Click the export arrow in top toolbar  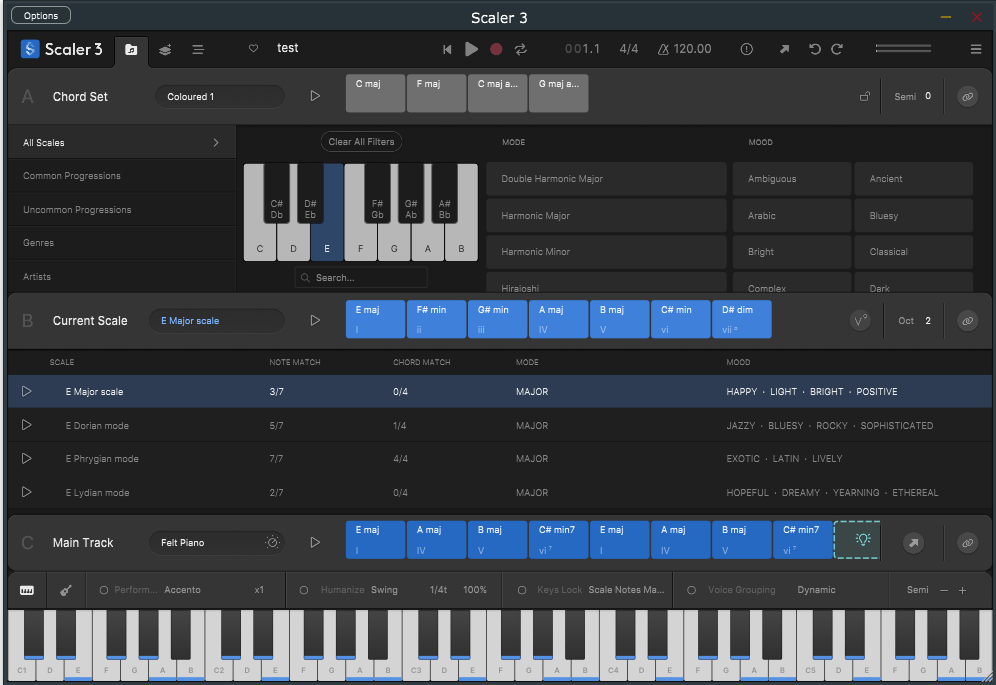pyautogui.click(x=784, y=49)
